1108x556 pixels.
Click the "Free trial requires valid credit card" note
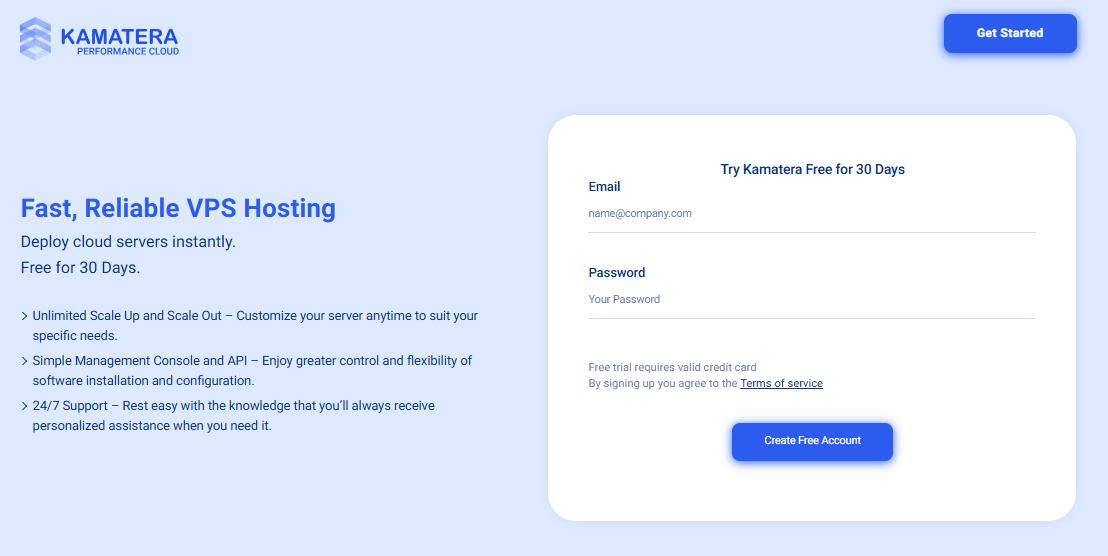672,368
